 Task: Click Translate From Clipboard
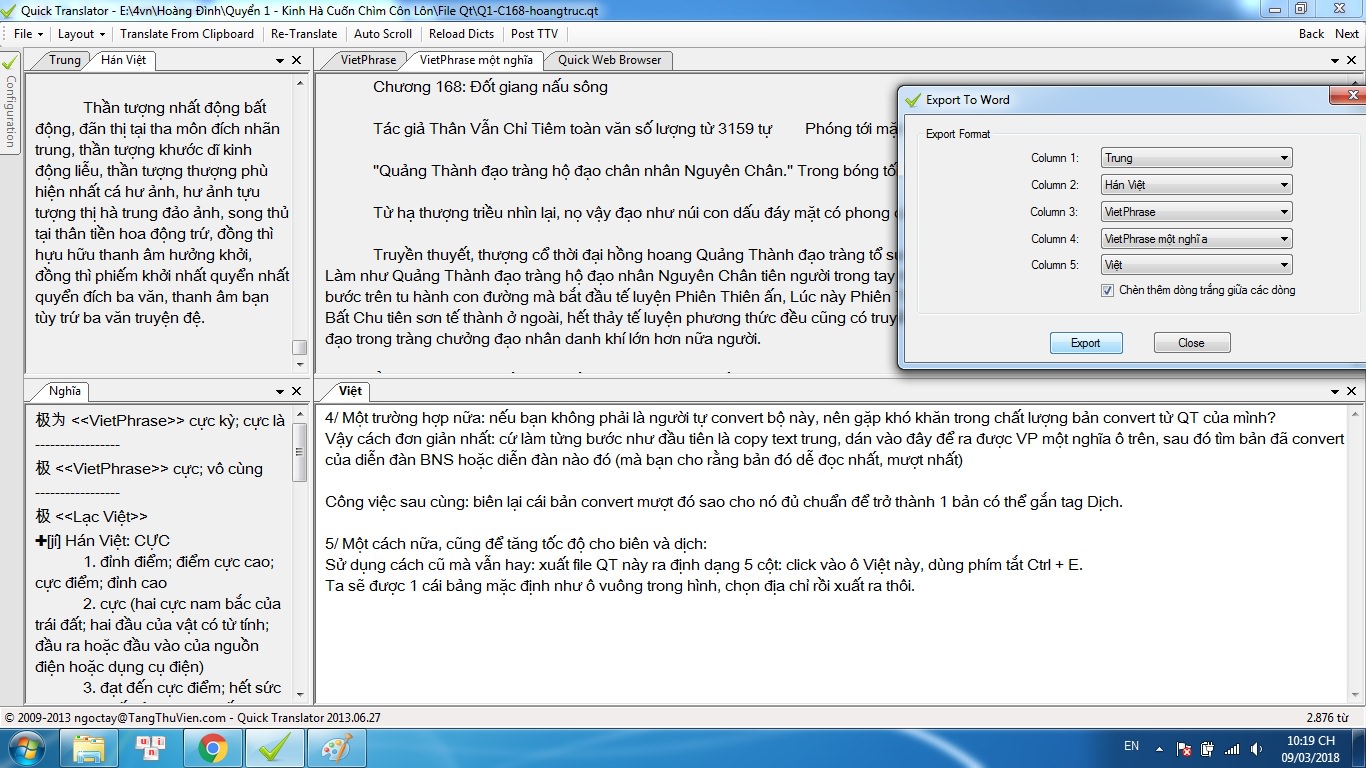[187, 33]
